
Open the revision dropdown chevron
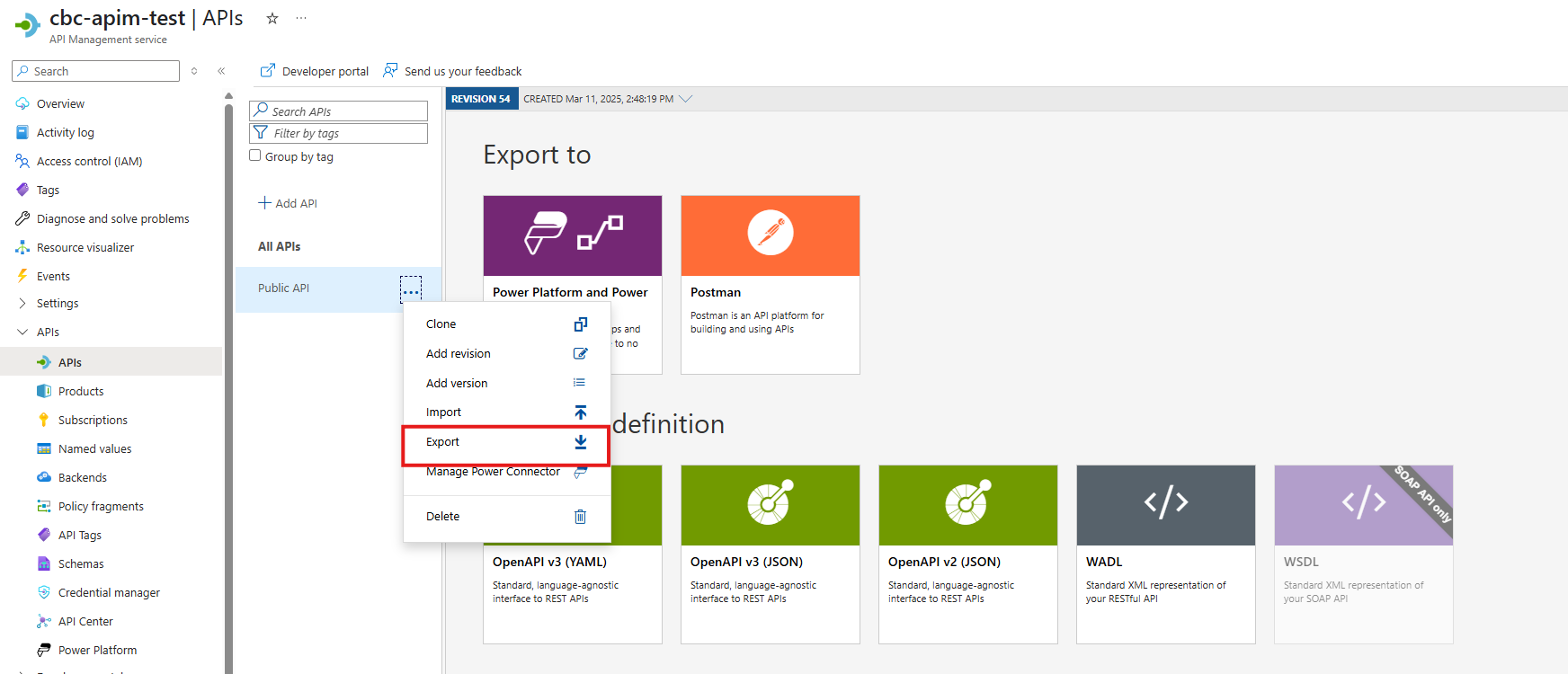pos(686,99)
